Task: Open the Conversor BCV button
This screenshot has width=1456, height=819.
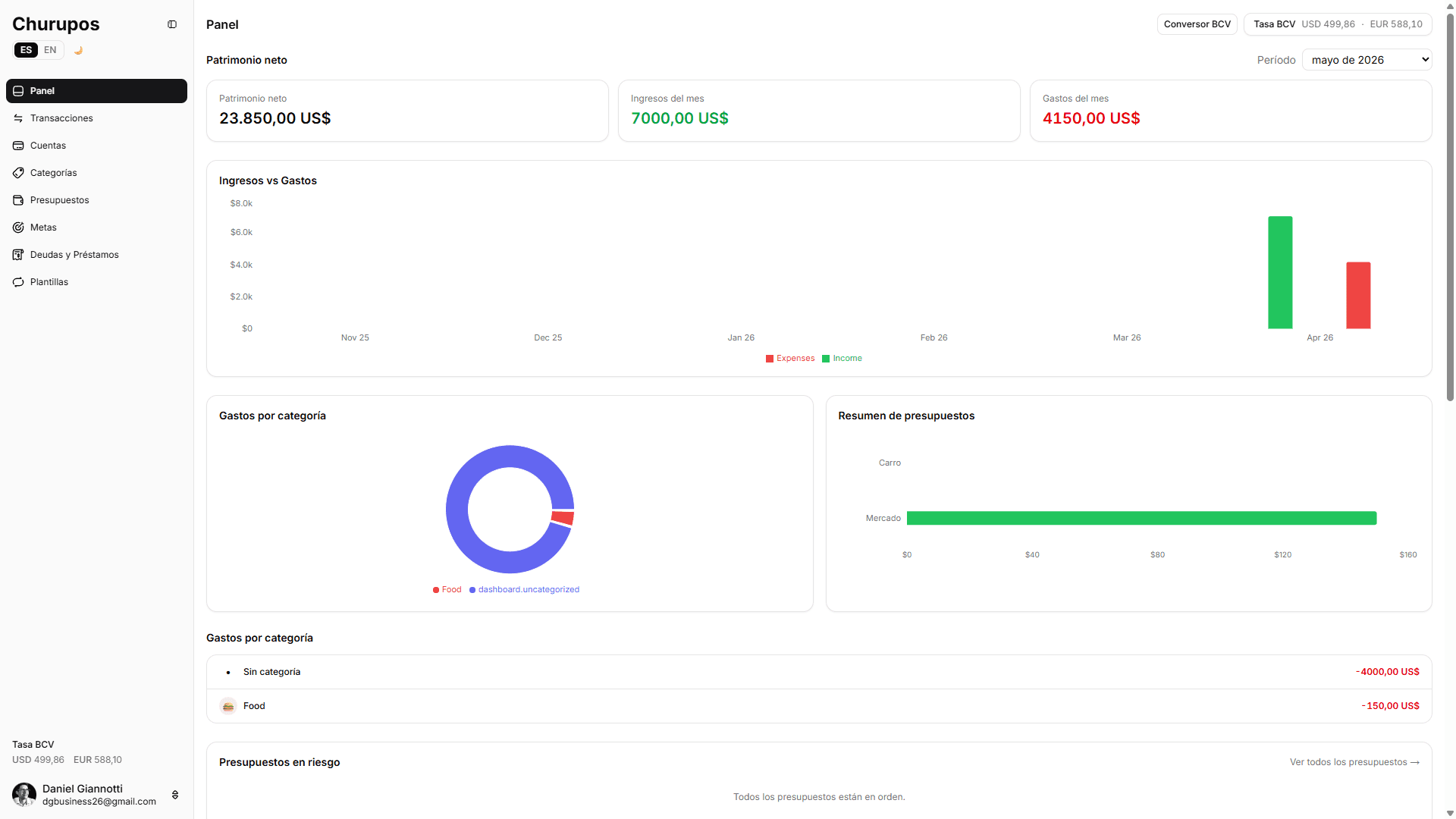Action: [1197, 24]
